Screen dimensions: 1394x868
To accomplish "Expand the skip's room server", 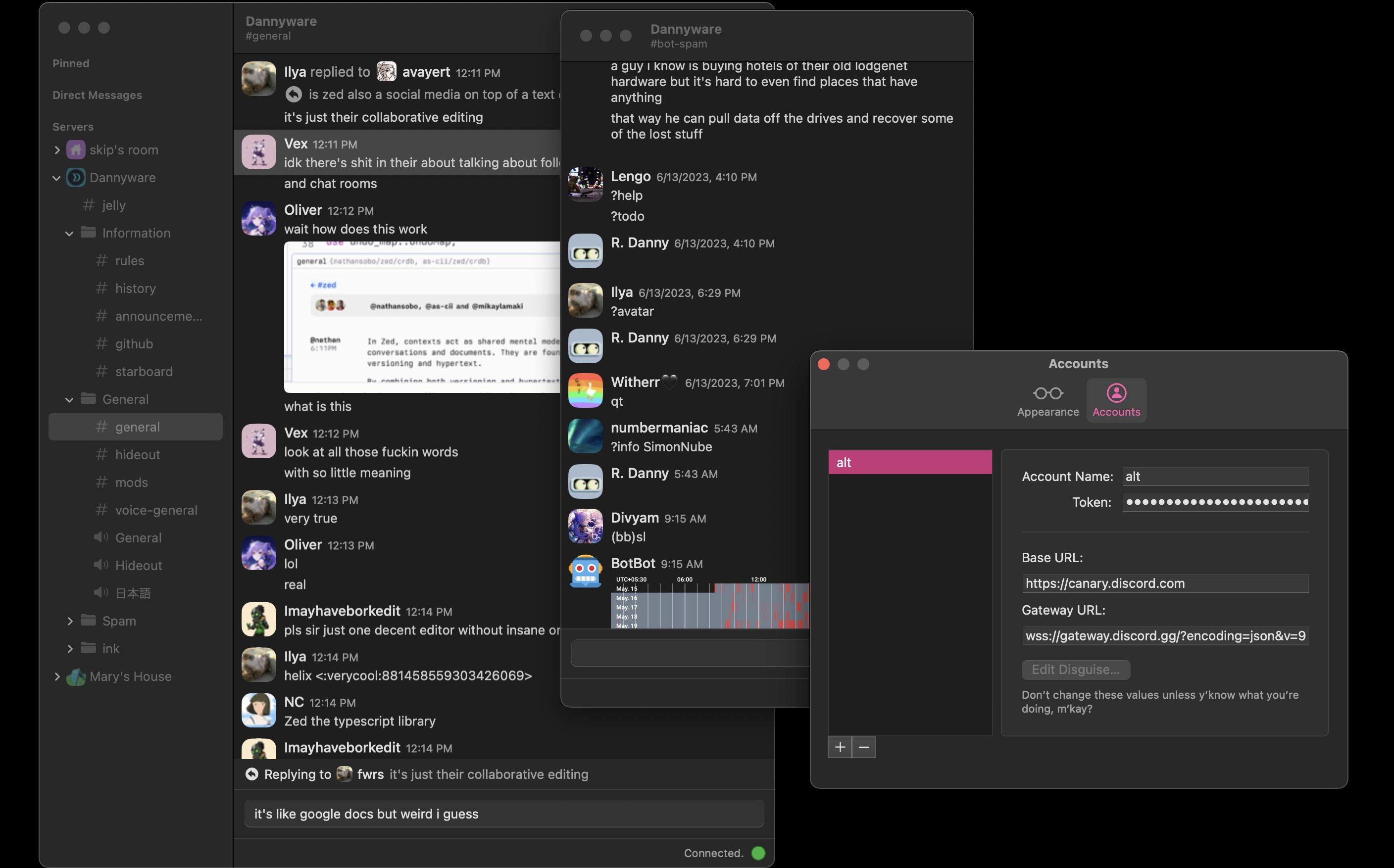I will click(57, 150).
